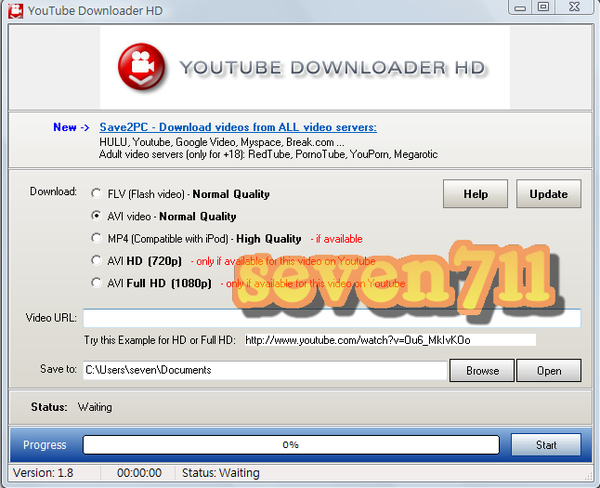
Task: Minimize the YouTube Downloader HD window
Action: coord(520,7)
